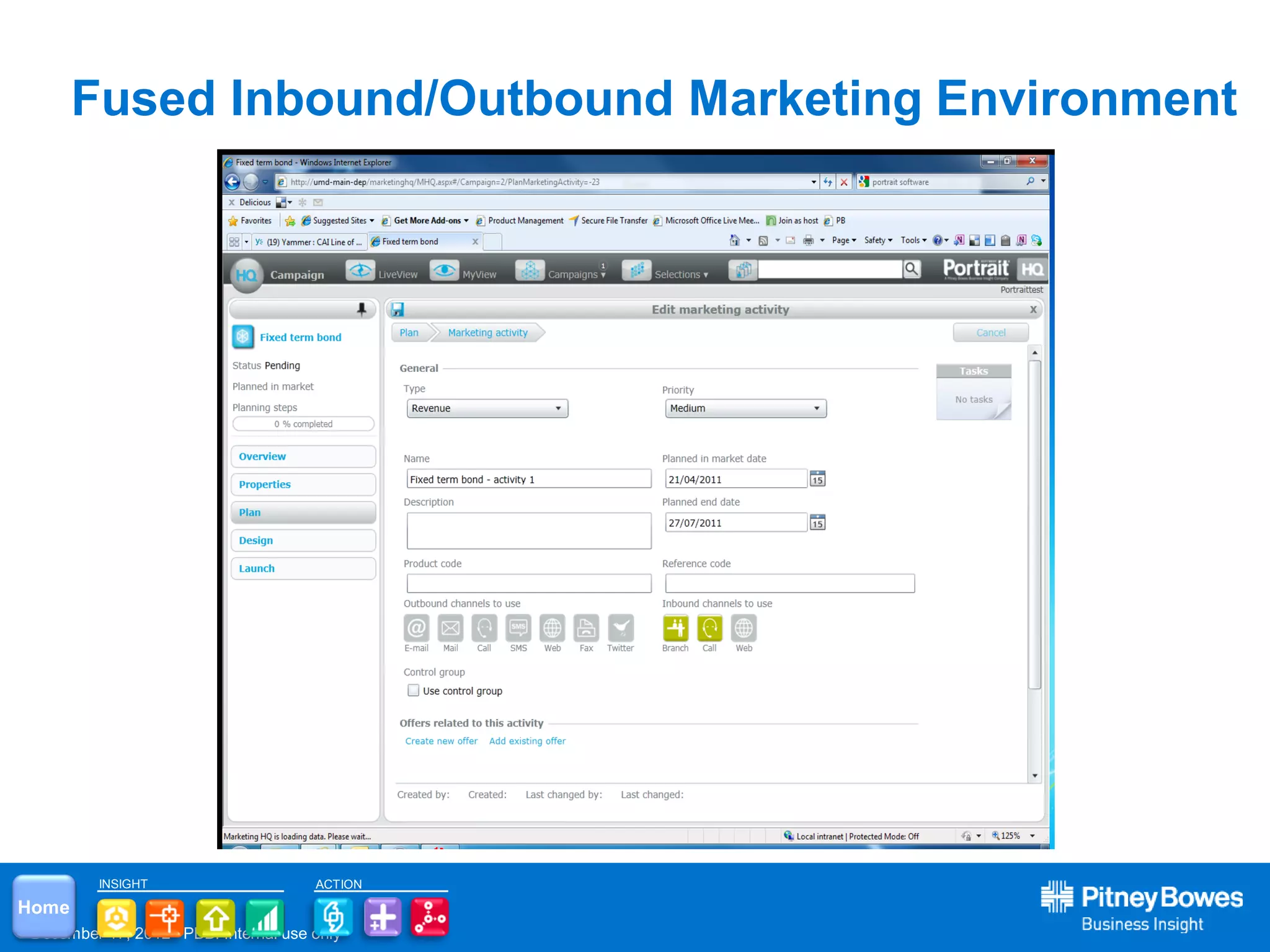Open calendar for Planned end date
The width and height of the screenshot is (1270, 952).
pos(817,522)
